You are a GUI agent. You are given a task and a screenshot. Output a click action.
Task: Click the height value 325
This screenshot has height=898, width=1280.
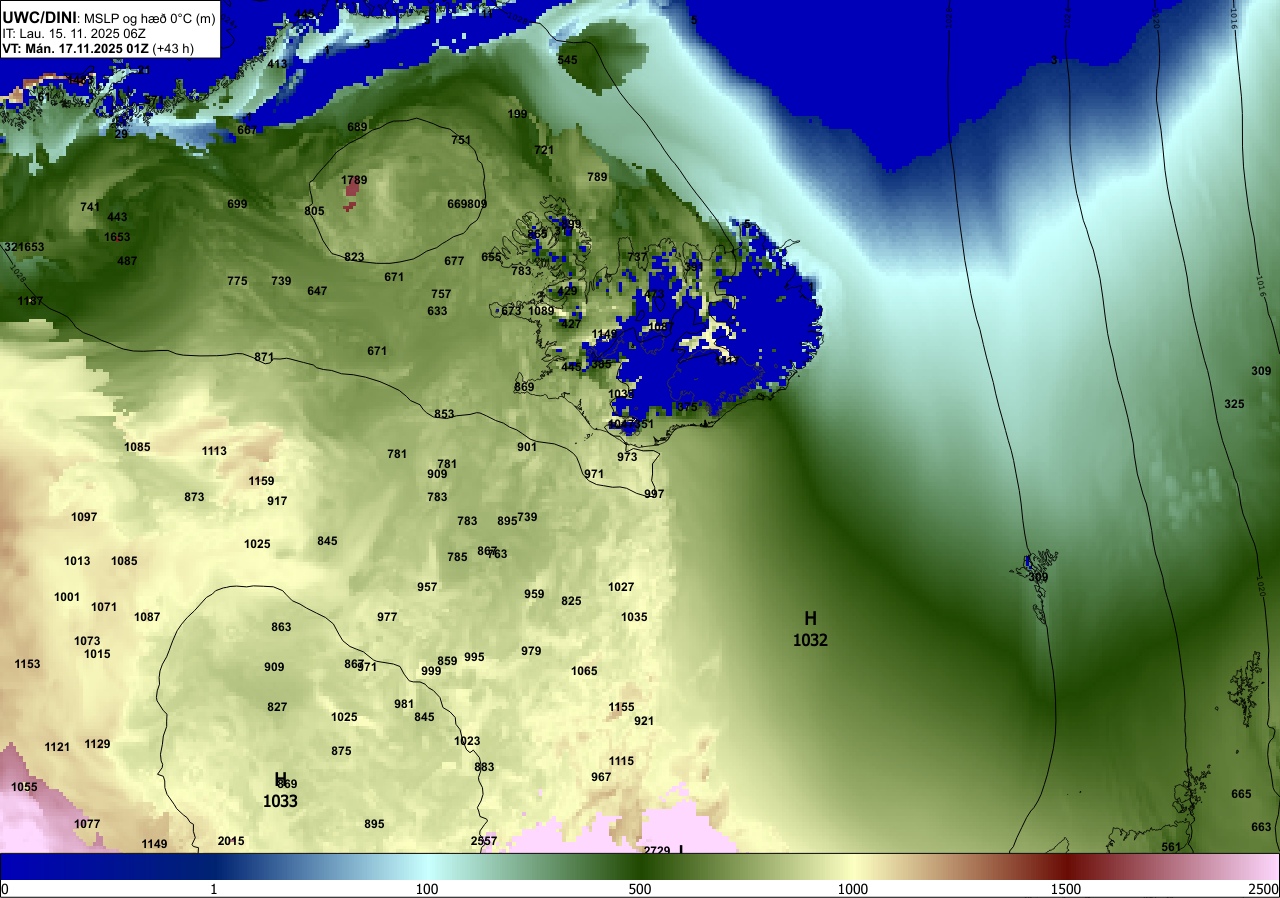(x=1234, y=404)
